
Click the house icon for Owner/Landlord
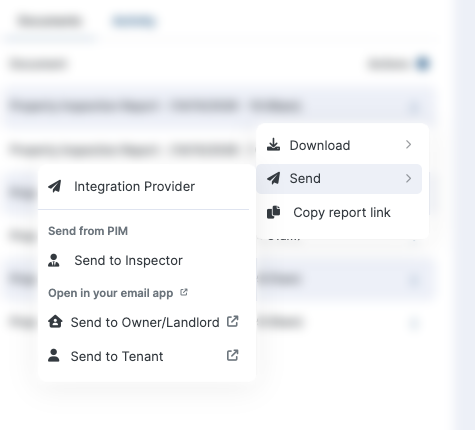click(55, 322)
